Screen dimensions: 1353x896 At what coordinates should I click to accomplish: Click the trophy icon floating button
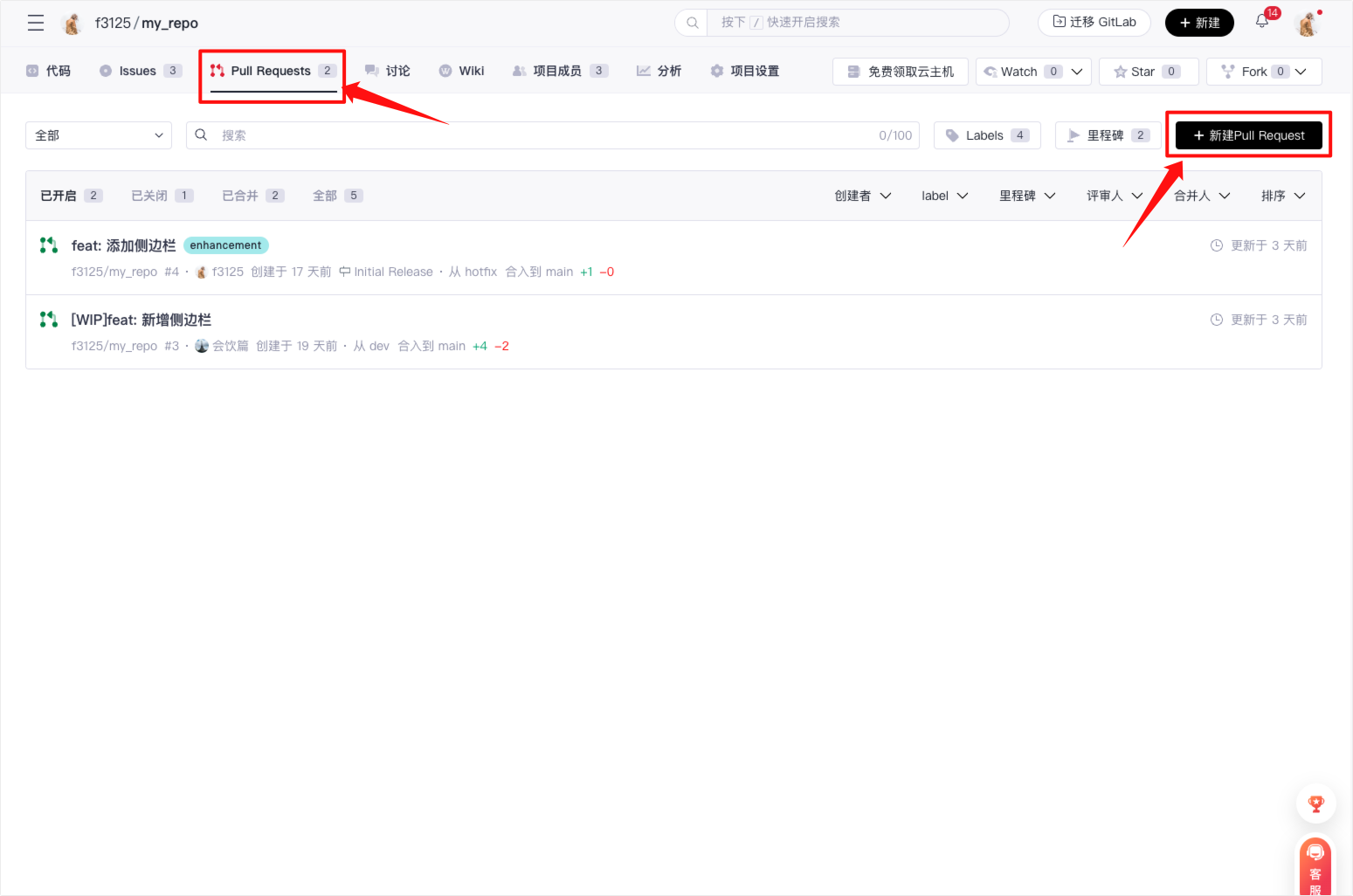[1315, 803]
